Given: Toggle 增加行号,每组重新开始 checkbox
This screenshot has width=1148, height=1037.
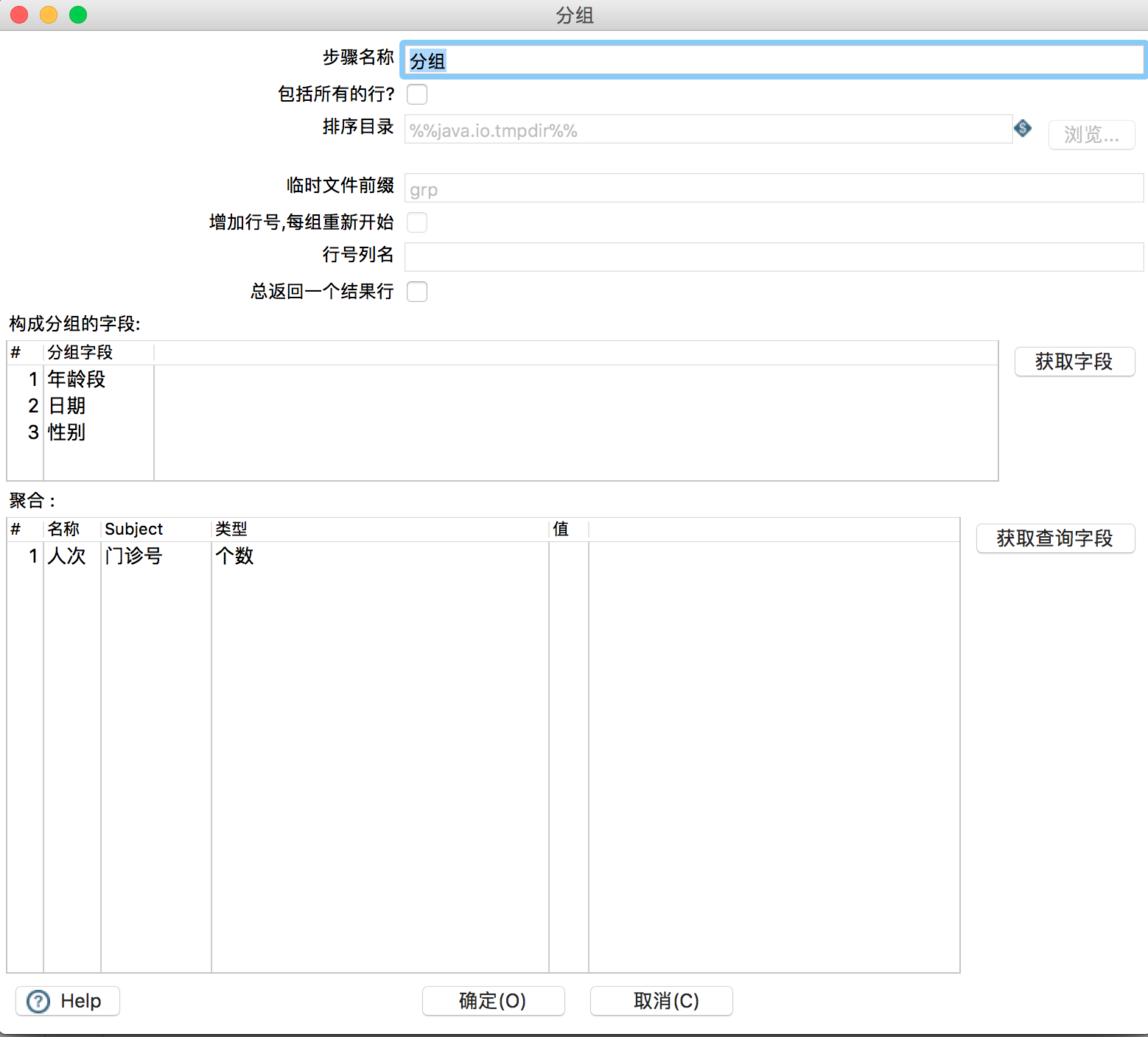Looking at the screenshot, I should pos(417,222).
